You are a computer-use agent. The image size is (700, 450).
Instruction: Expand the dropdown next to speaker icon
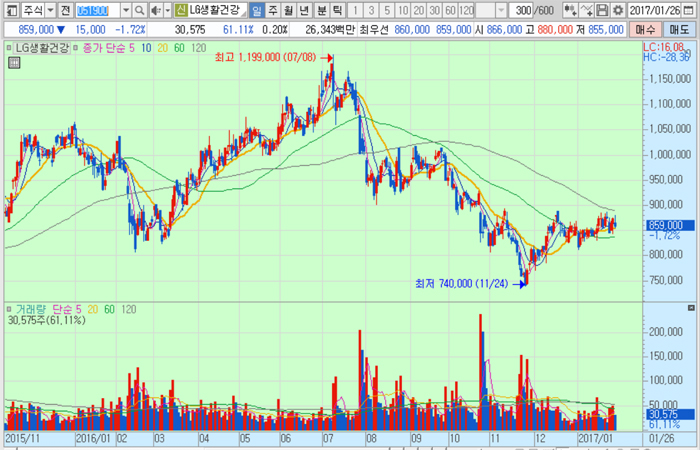(167, 10)
